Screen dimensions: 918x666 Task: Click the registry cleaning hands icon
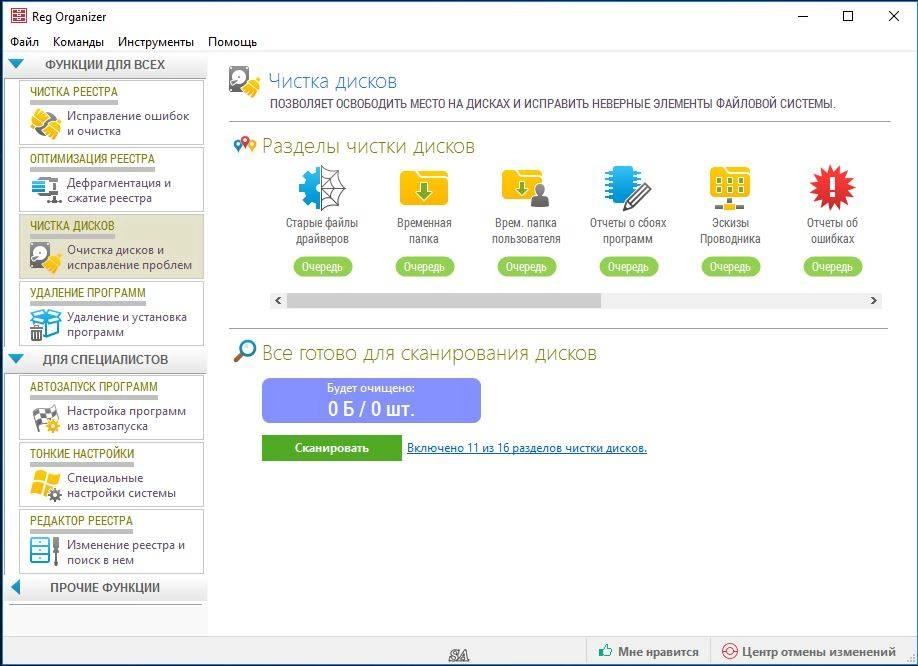click(46, 123)
